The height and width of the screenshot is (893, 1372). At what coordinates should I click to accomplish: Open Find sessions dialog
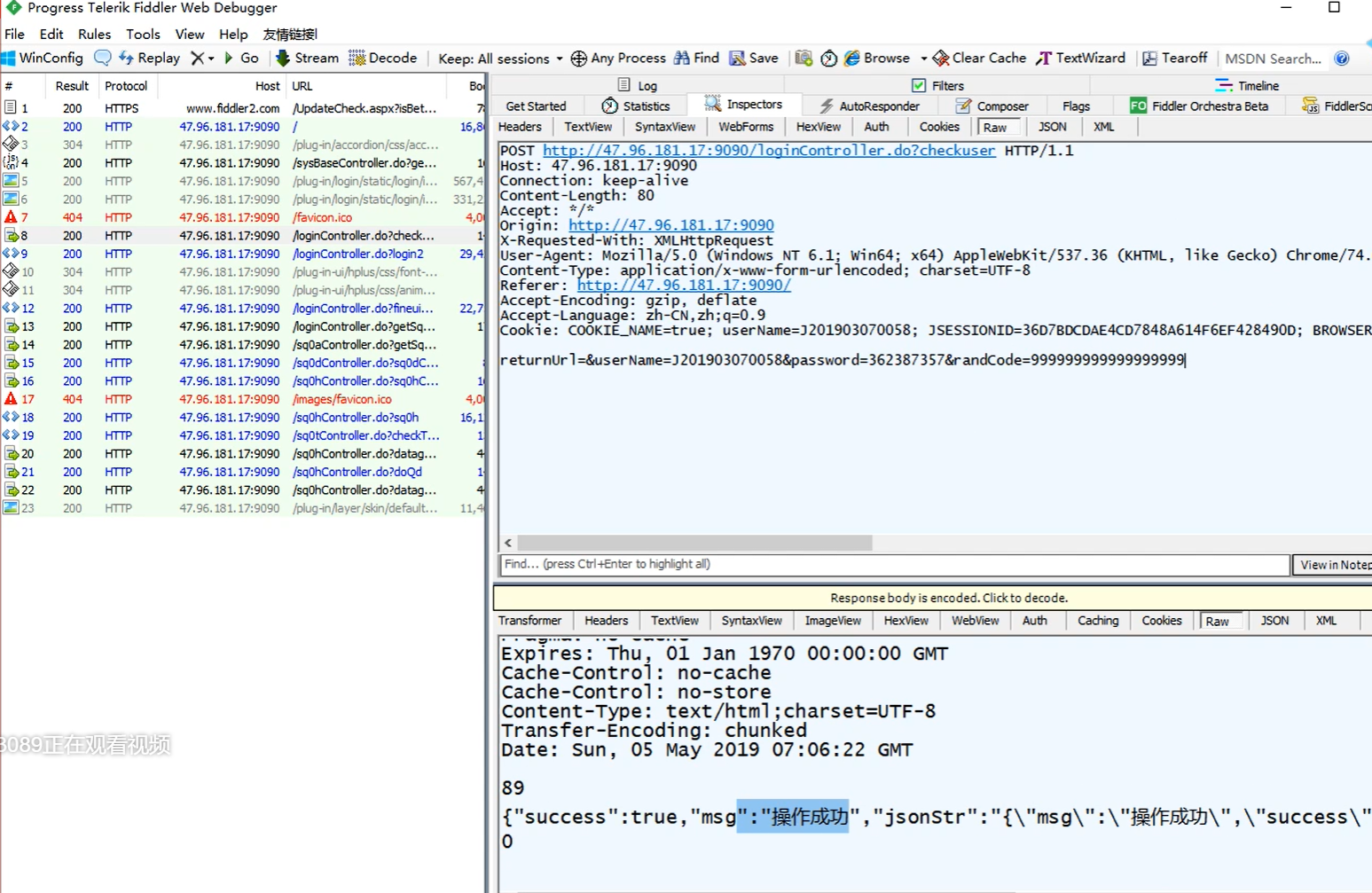pyautogui.click(x=696, y=58)
